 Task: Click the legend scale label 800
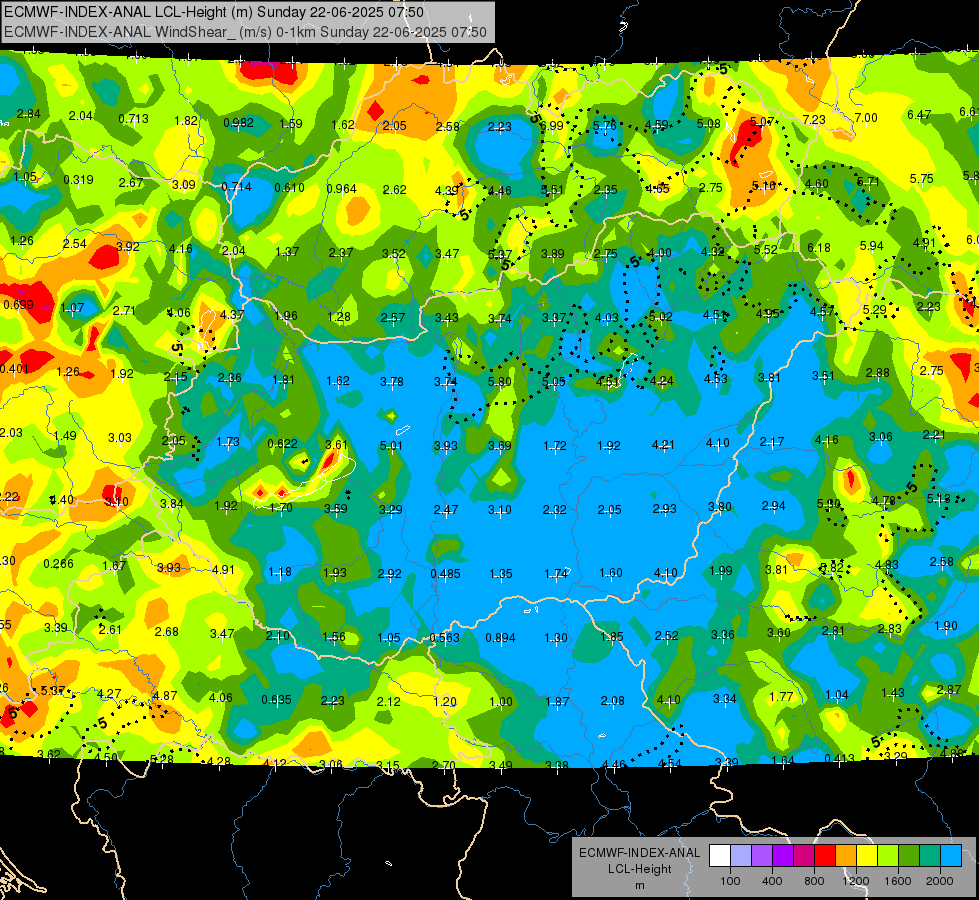pyautogui.click(x=814, y=881)
